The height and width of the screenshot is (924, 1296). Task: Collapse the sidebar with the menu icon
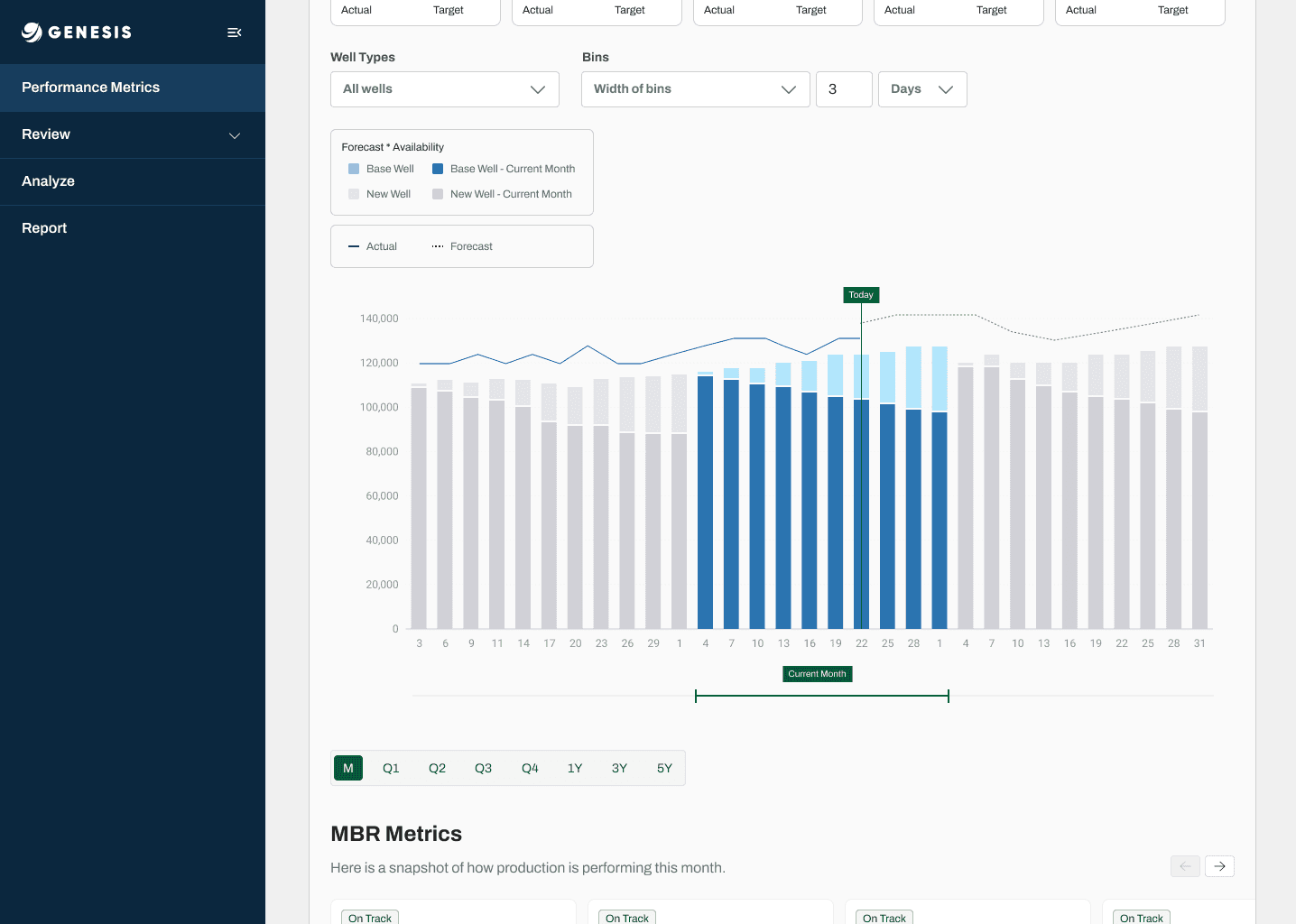234,32
